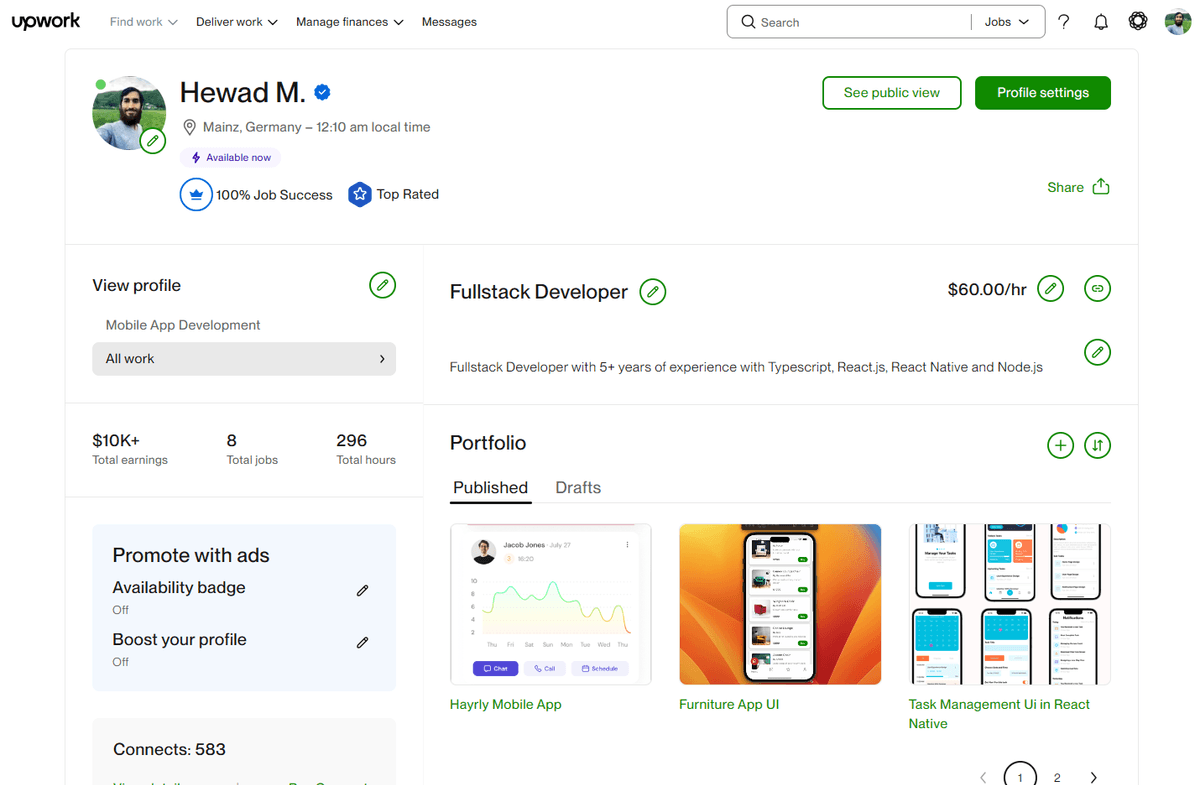
Task: Open help with the question mark icon
Action: click(1063, 21)
